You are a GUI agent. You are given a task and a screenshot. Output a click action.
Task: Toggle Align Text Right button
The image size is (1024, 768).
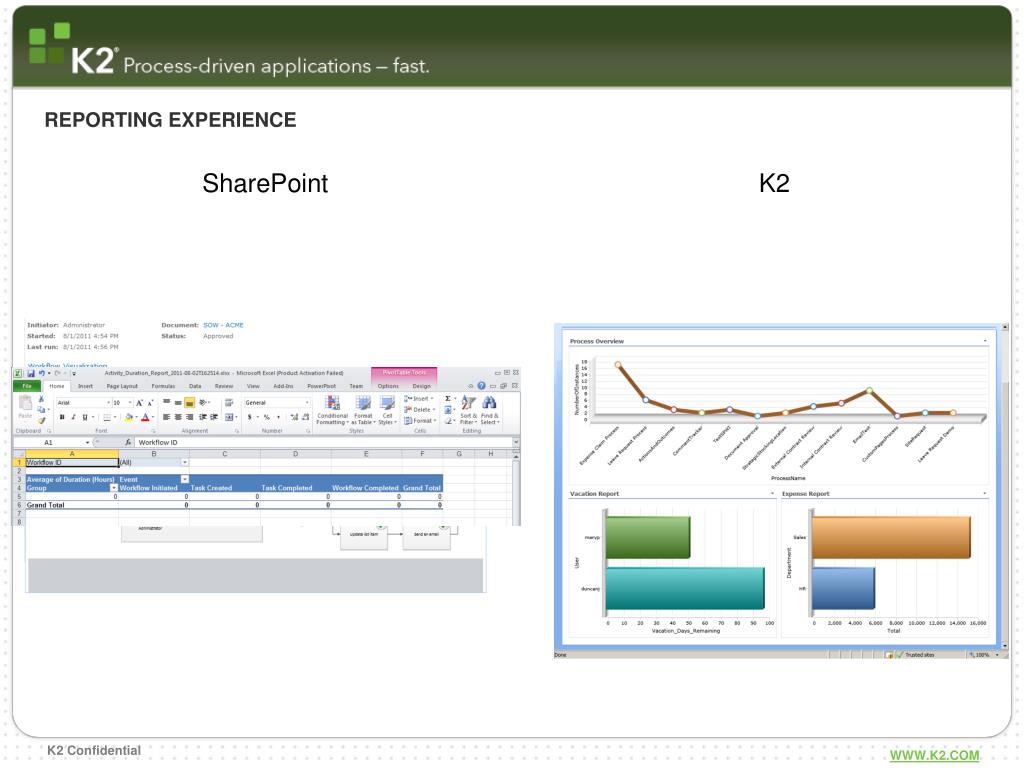click(189, 417)
